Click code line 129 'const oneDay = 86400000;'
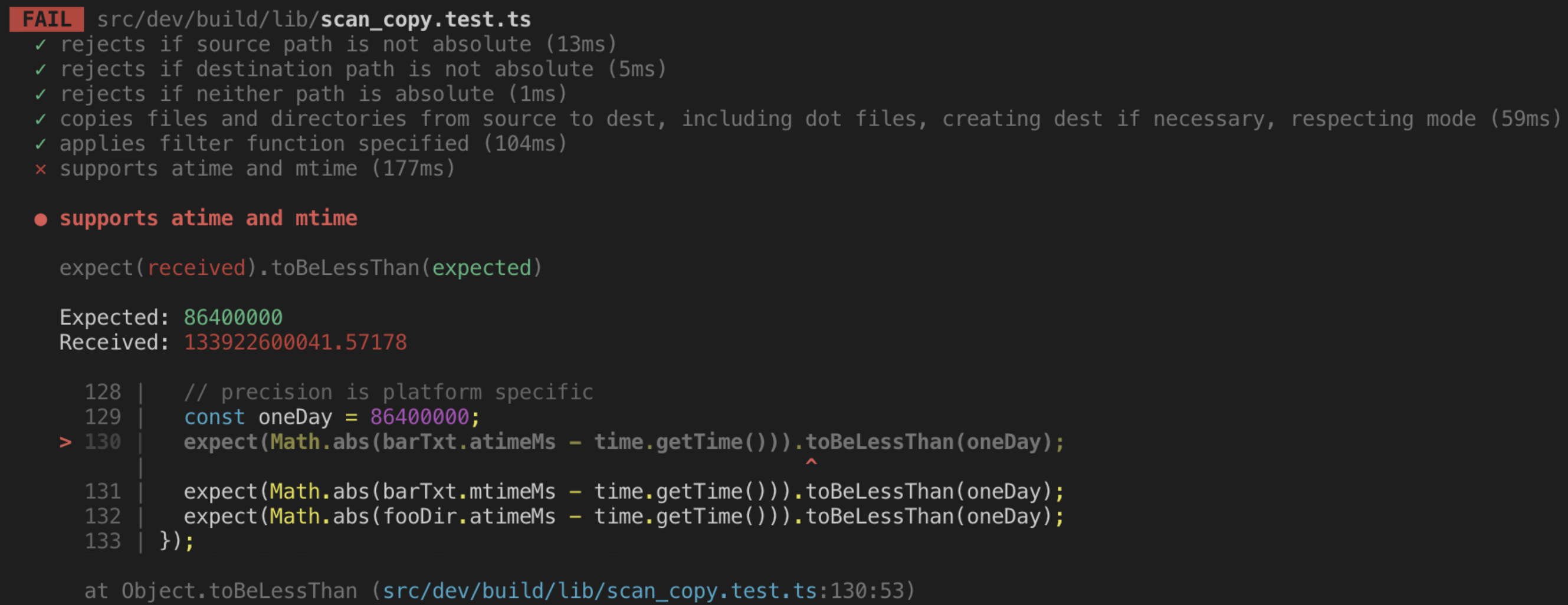This screenshot has height=605, width=1568. (x=332, y=417)
